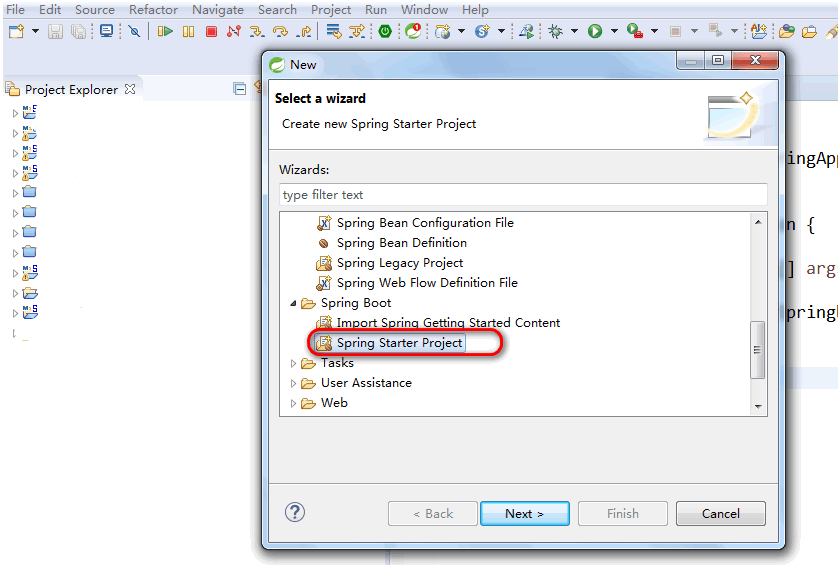Click the Step Into icon
The image size is (838, 565).
click(x=257, y=32)
